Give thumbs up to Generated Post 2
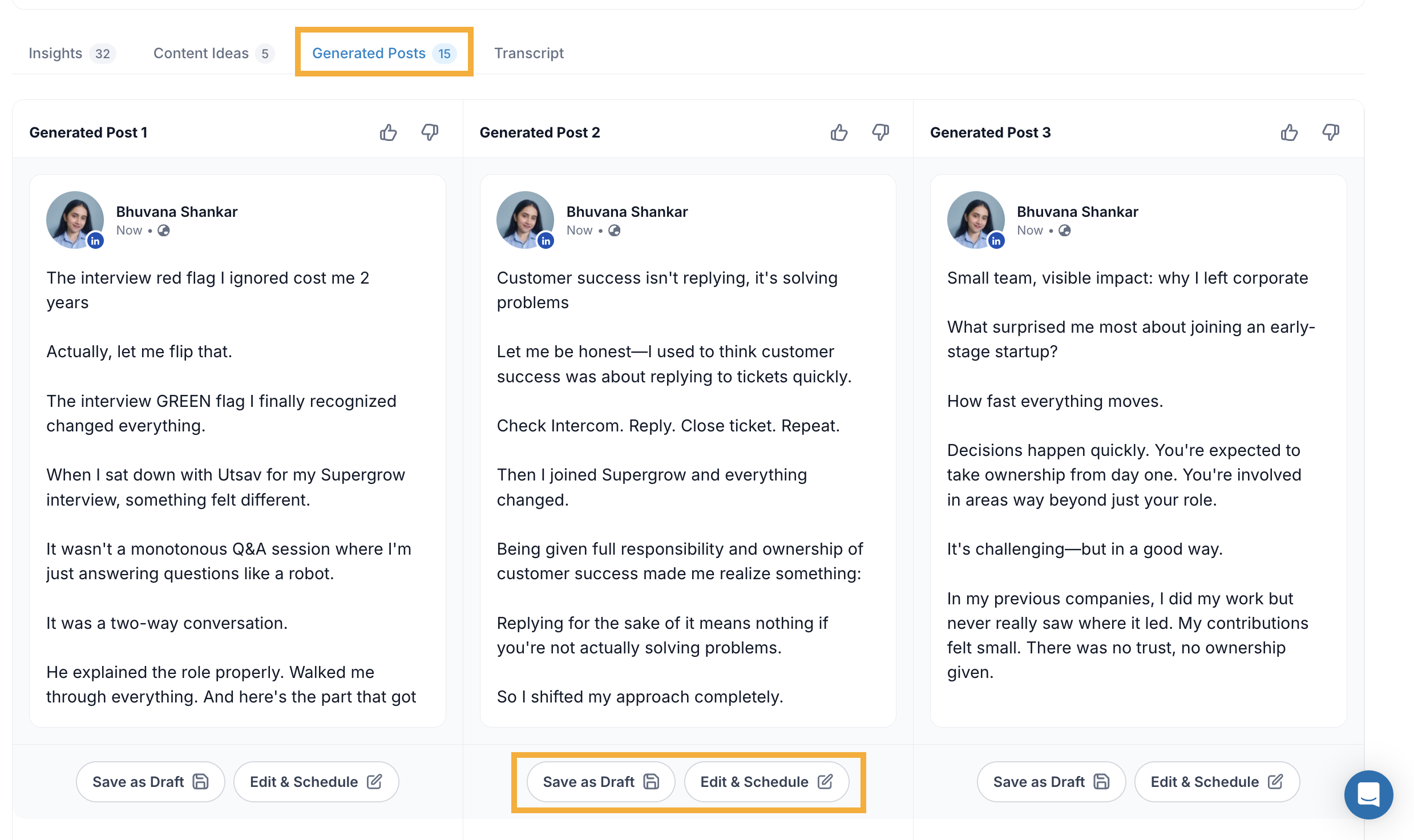Viewport: 1414px width, 840px height. pyautogui.click(x=839, y=132)
